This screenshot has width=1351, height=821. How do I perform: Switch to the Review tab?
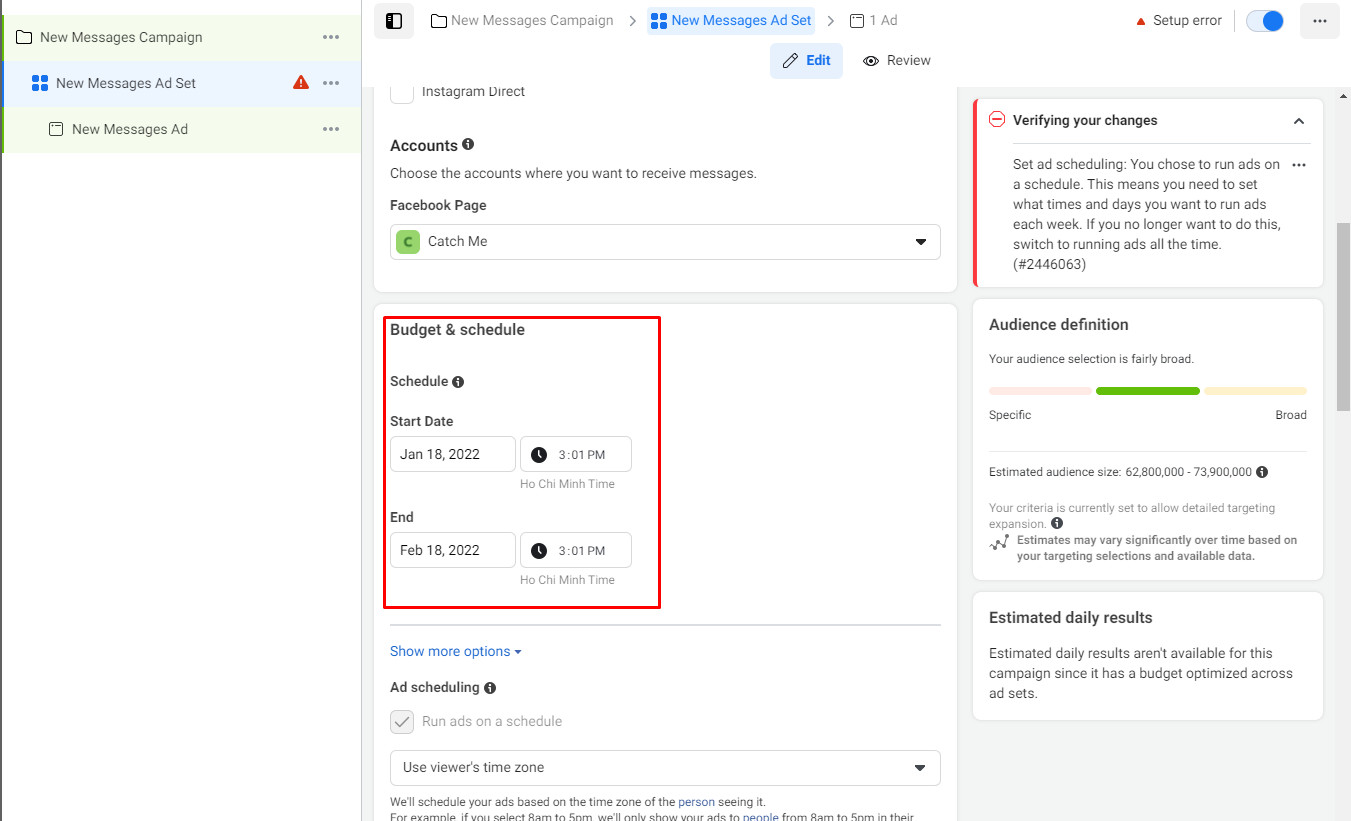897,61
